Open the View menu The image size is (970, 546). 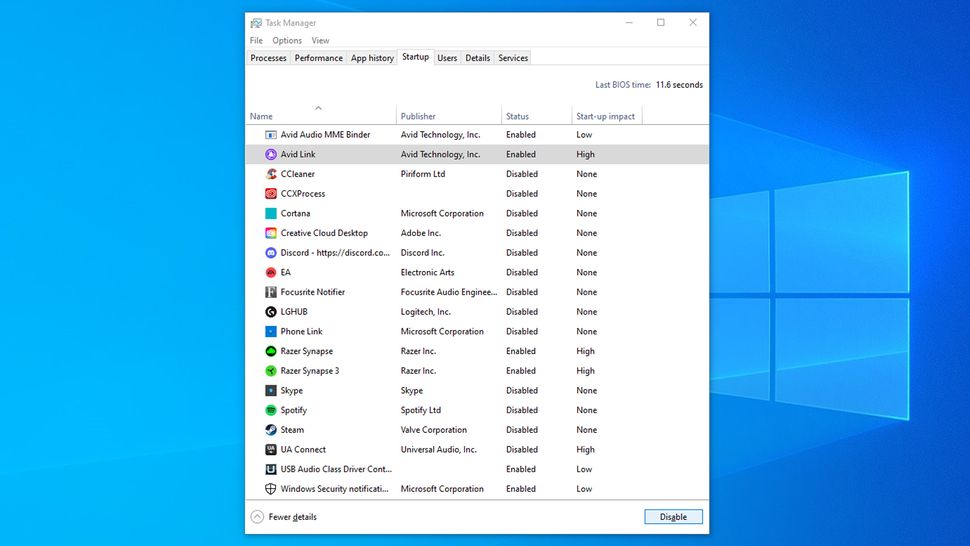pyautogui.click(x=320, y=40)
